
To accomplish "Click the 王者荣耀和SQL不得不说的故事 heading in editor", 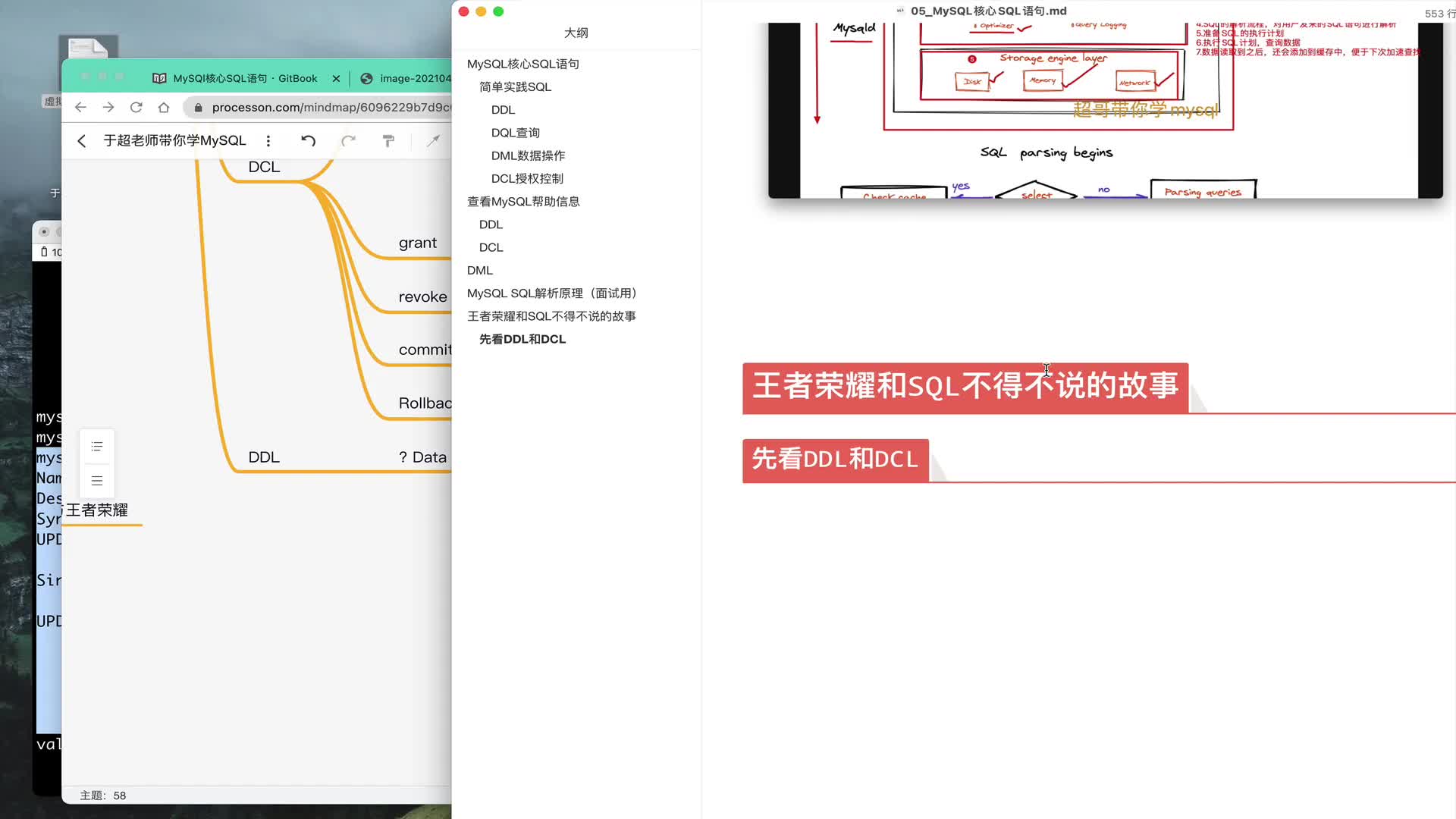I will 965,386.
